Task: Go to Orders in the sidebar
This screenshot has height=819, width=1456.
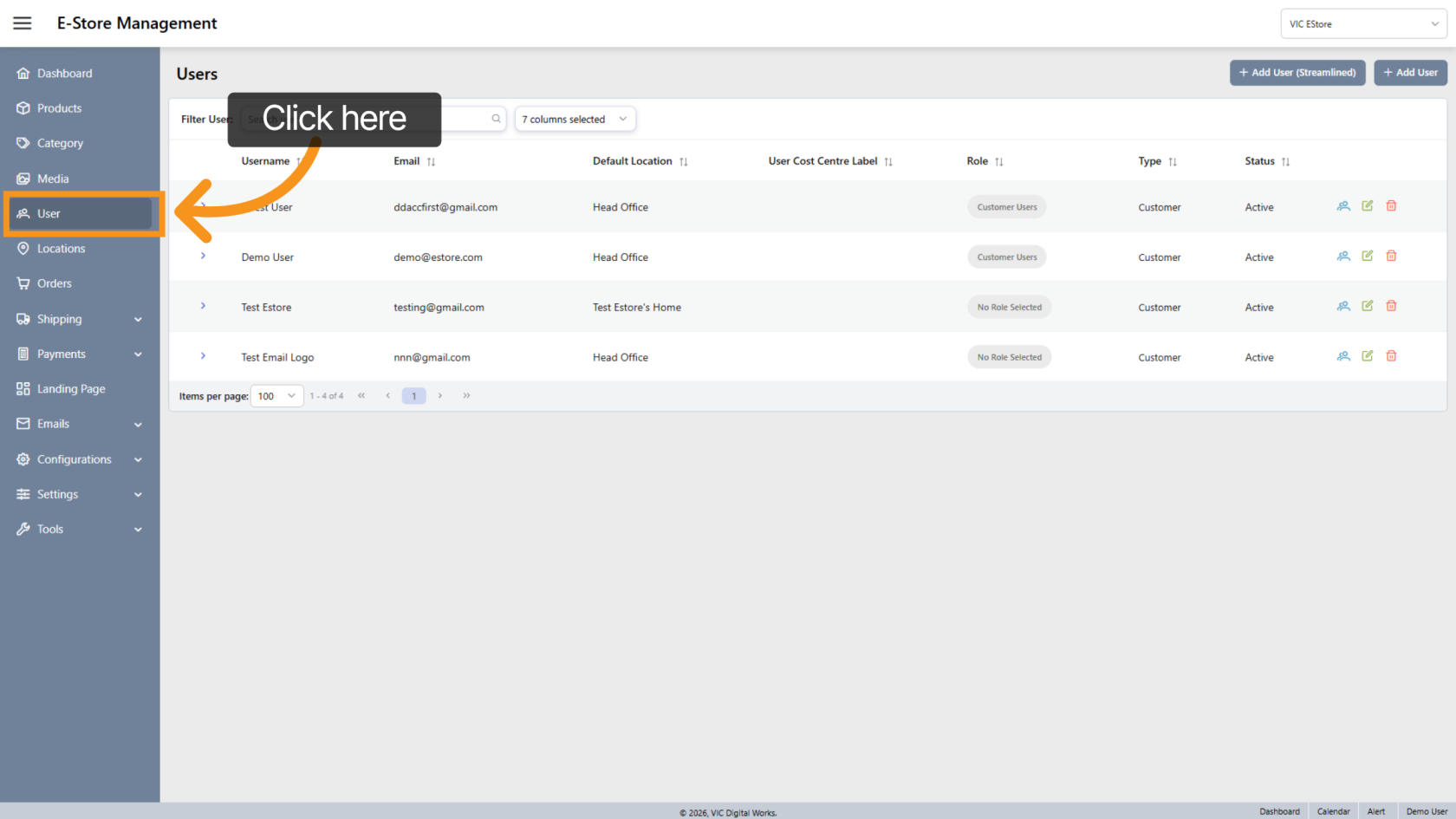Action: 54,283
